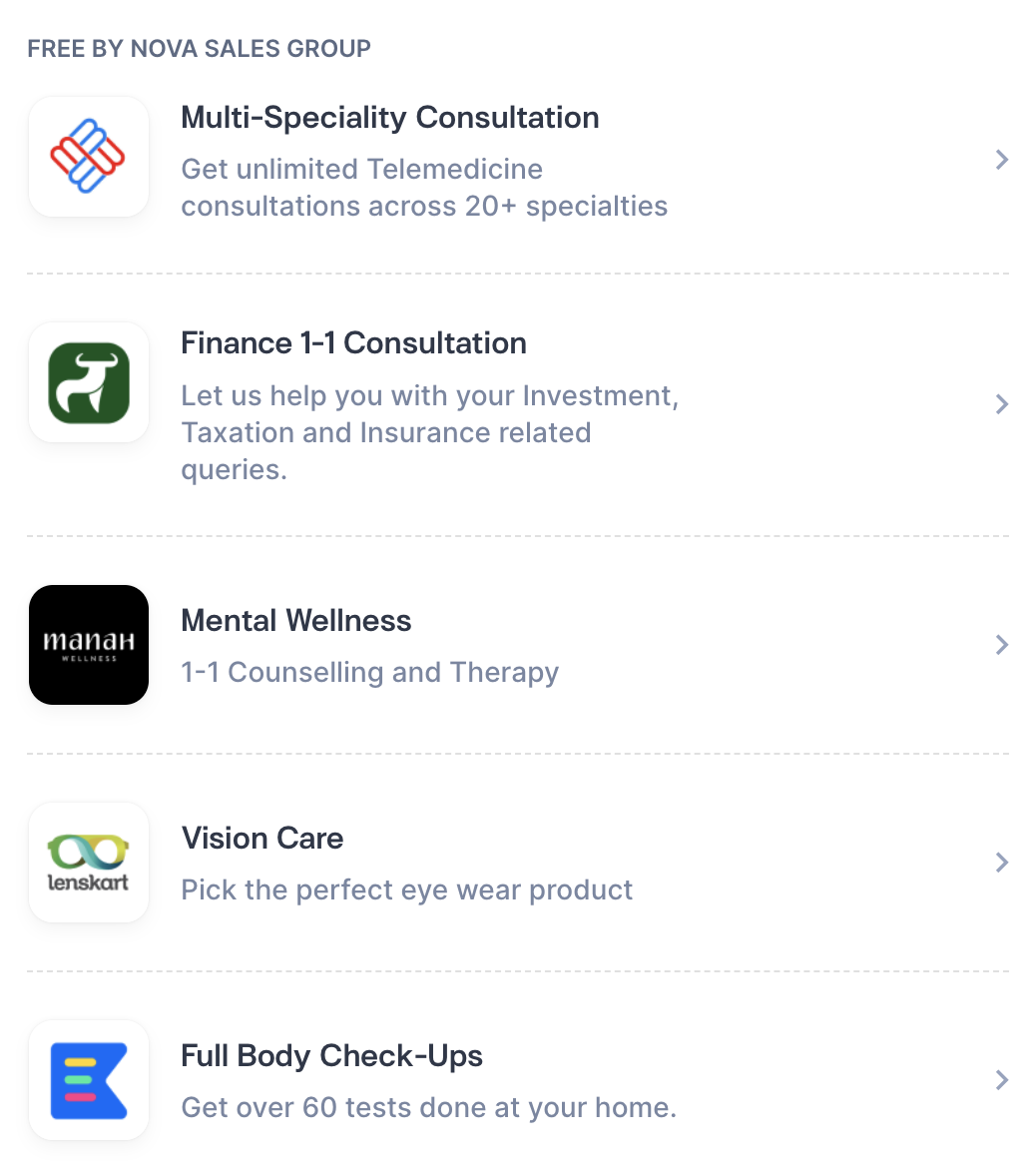Open Finance 1-1 Consultation using right chevron
Screen dimensions: 1032x1176
pyautogui.click(x=1002, y=404)
